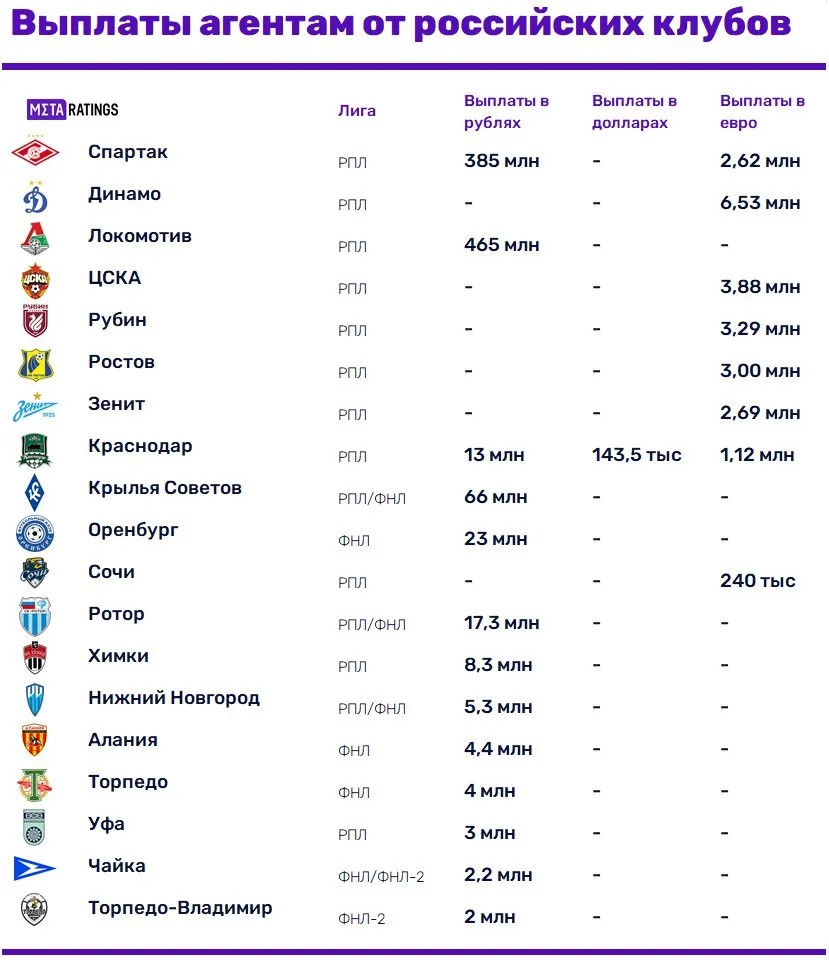Click the 465 млн Lokomotiv payment value

coord(502,245)
